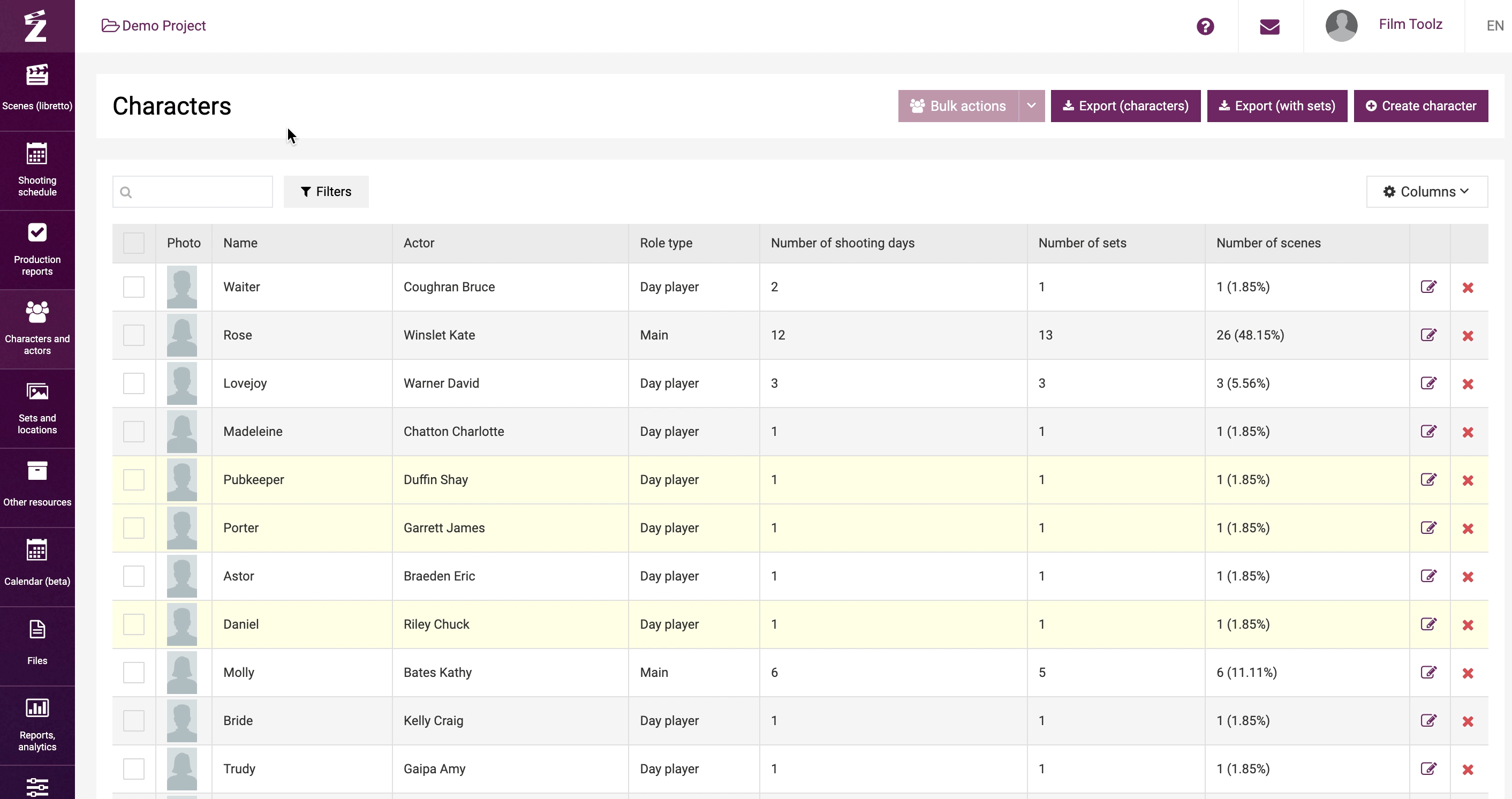The width and height of the screenshot is (1512, 799).
Task: Click the Export (with sets) button
Action: point(1276,106)
